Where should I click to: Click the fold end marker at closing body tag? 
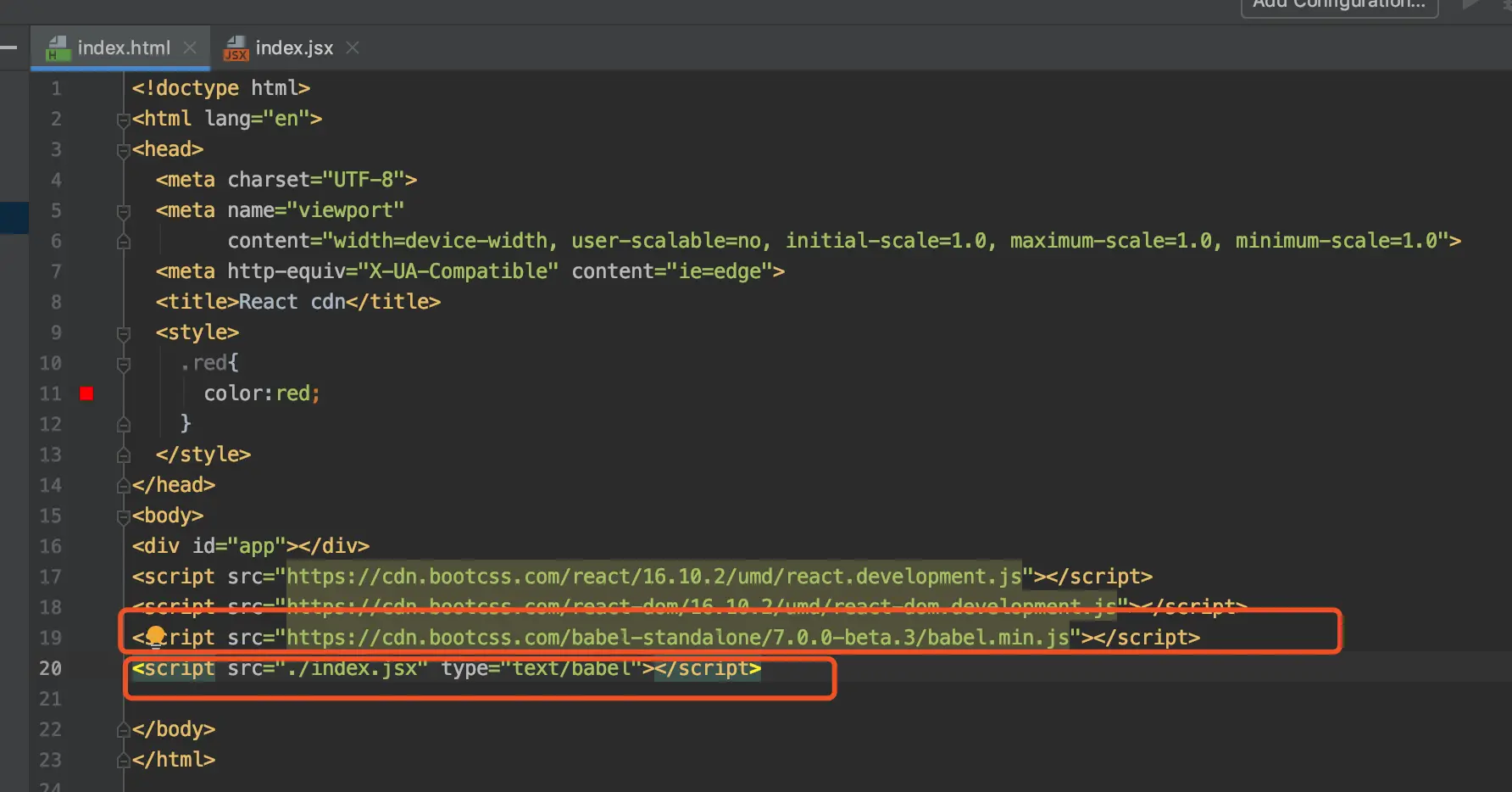(124, 730)
